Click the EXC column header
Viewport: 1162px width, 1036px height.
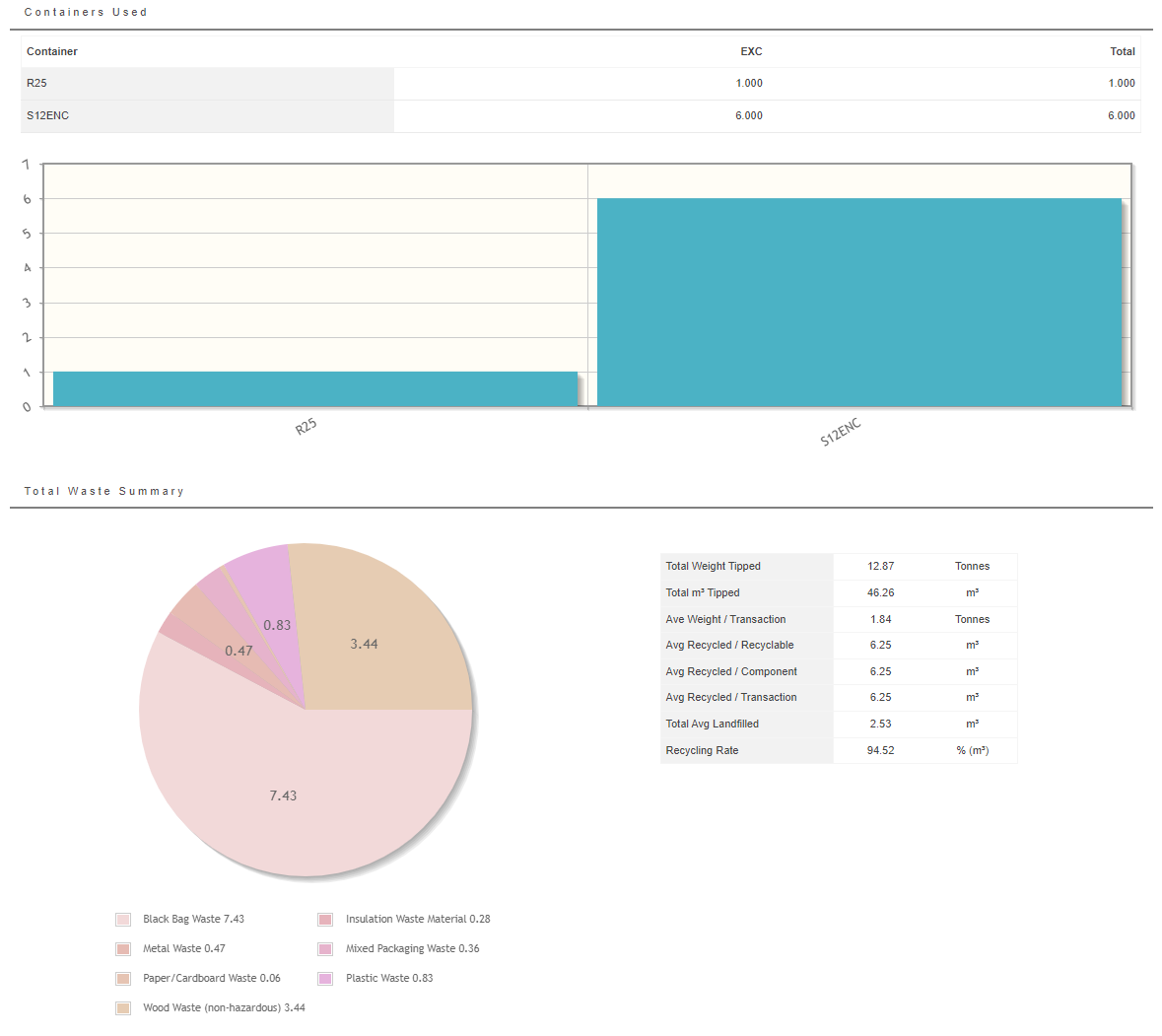click(x=751, y=51)
